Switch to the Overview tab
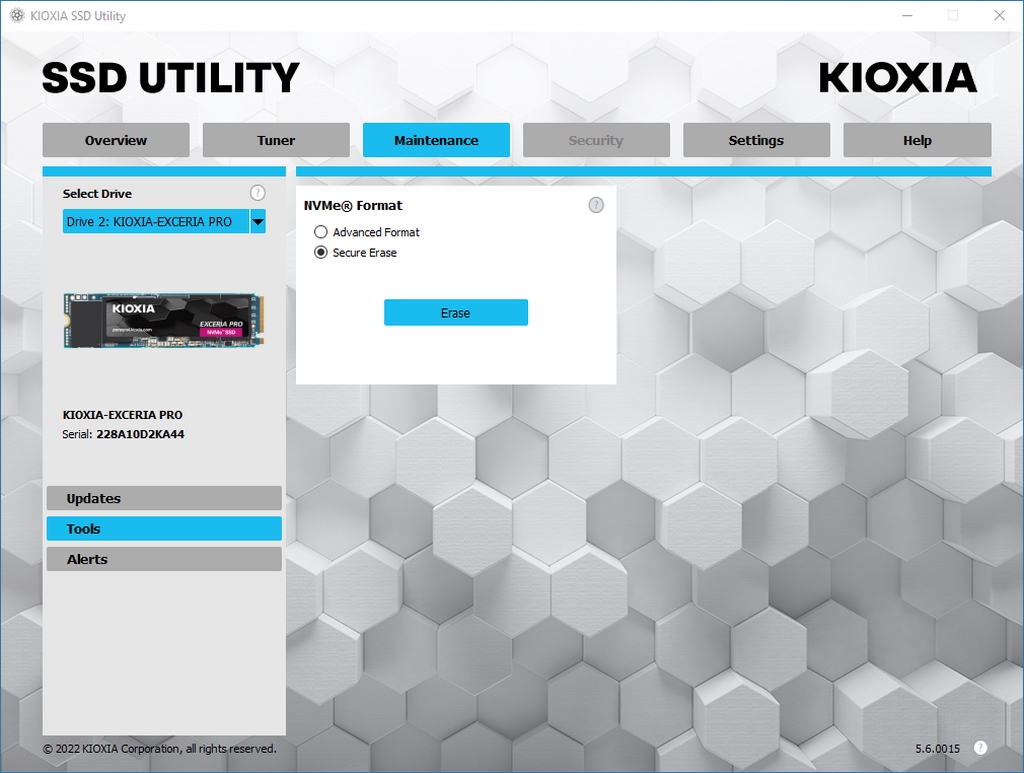This screenshot has height=773, width=1024. 116,140
